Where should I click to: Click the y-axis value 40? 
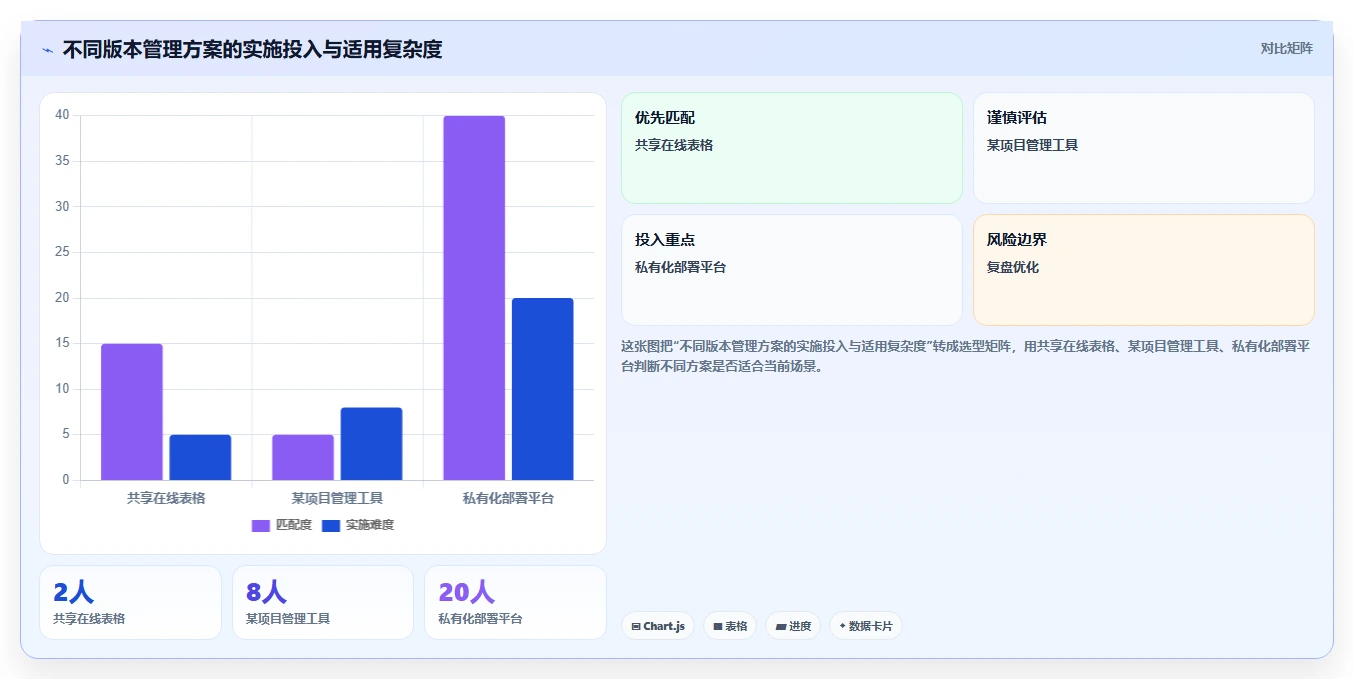pyautogui.click(x=62, y=115)
